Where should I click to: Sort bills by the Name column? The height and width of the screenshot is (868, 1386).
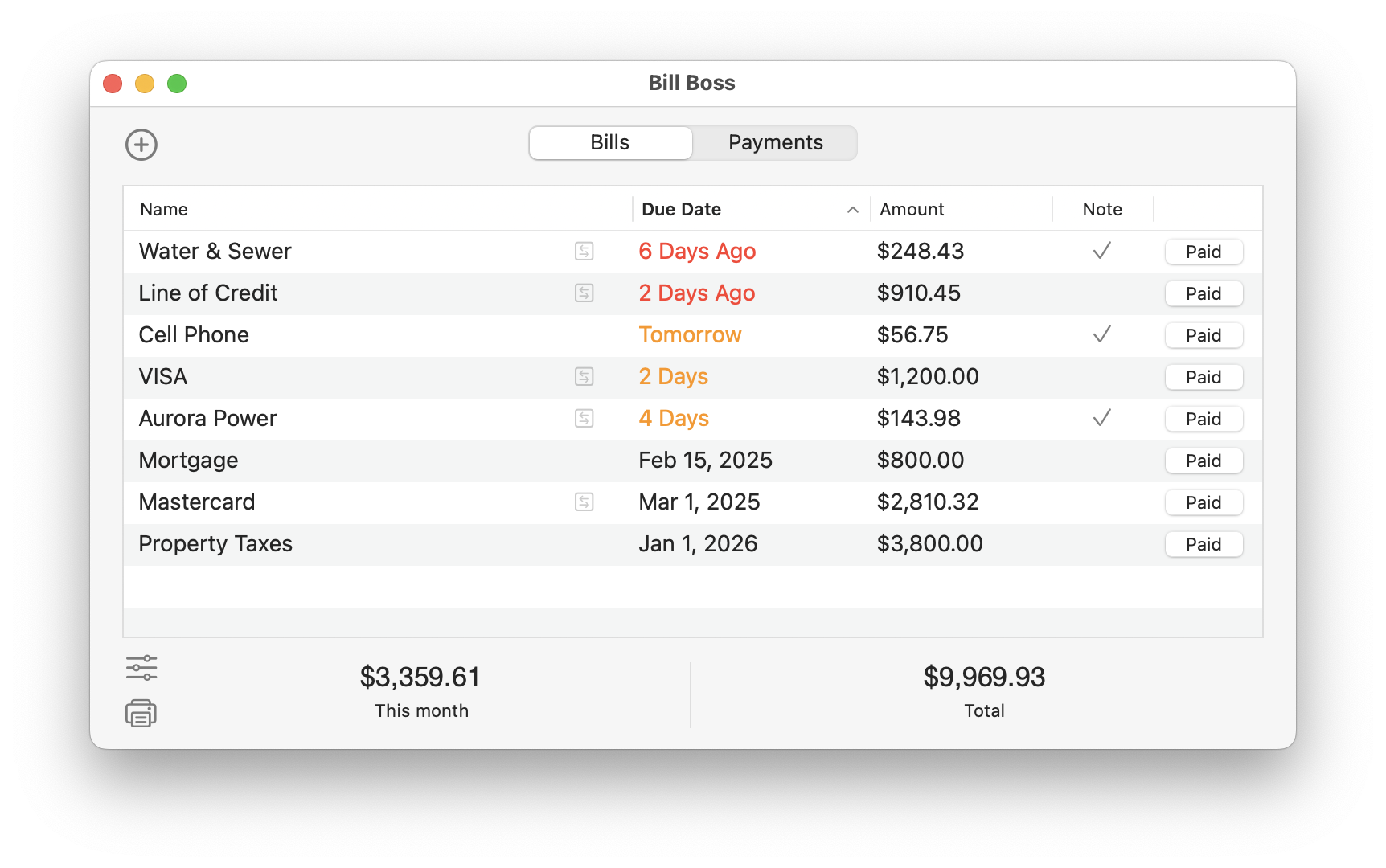163,209
